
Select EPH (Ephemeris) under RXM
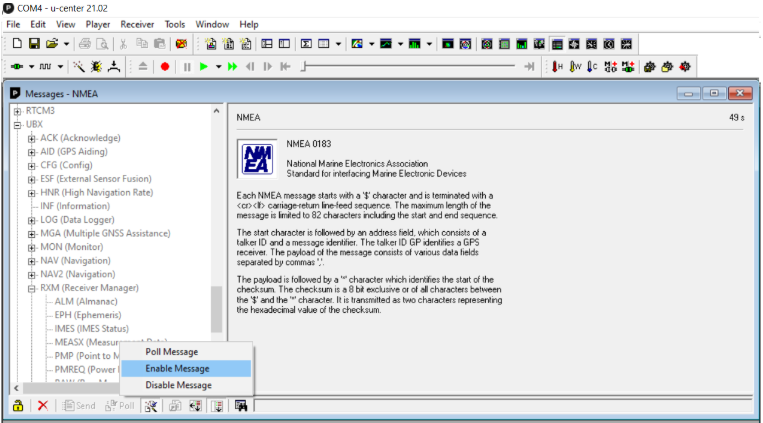(x=88, y=315)
